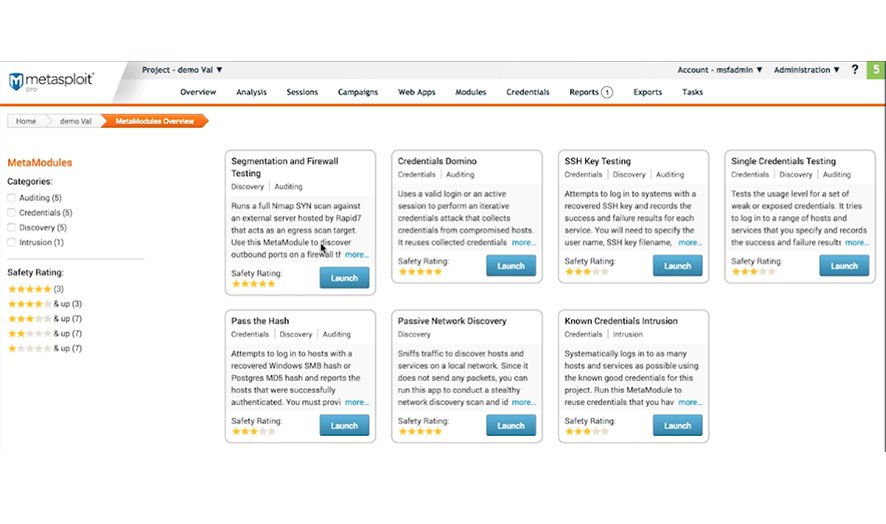Screen dimensions: 886x524
Task: Open the Modules menu item
Action: [470, 92]
